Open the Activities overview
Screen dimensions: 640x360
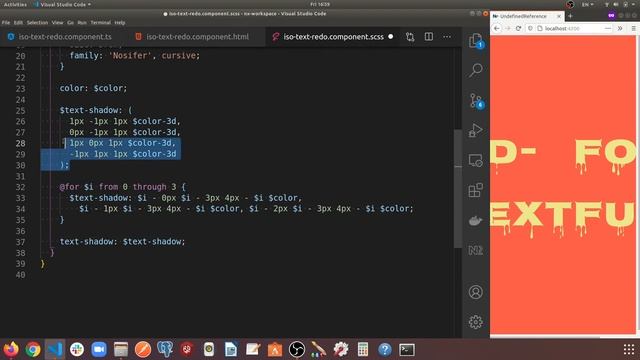click(x=15, y=4)
